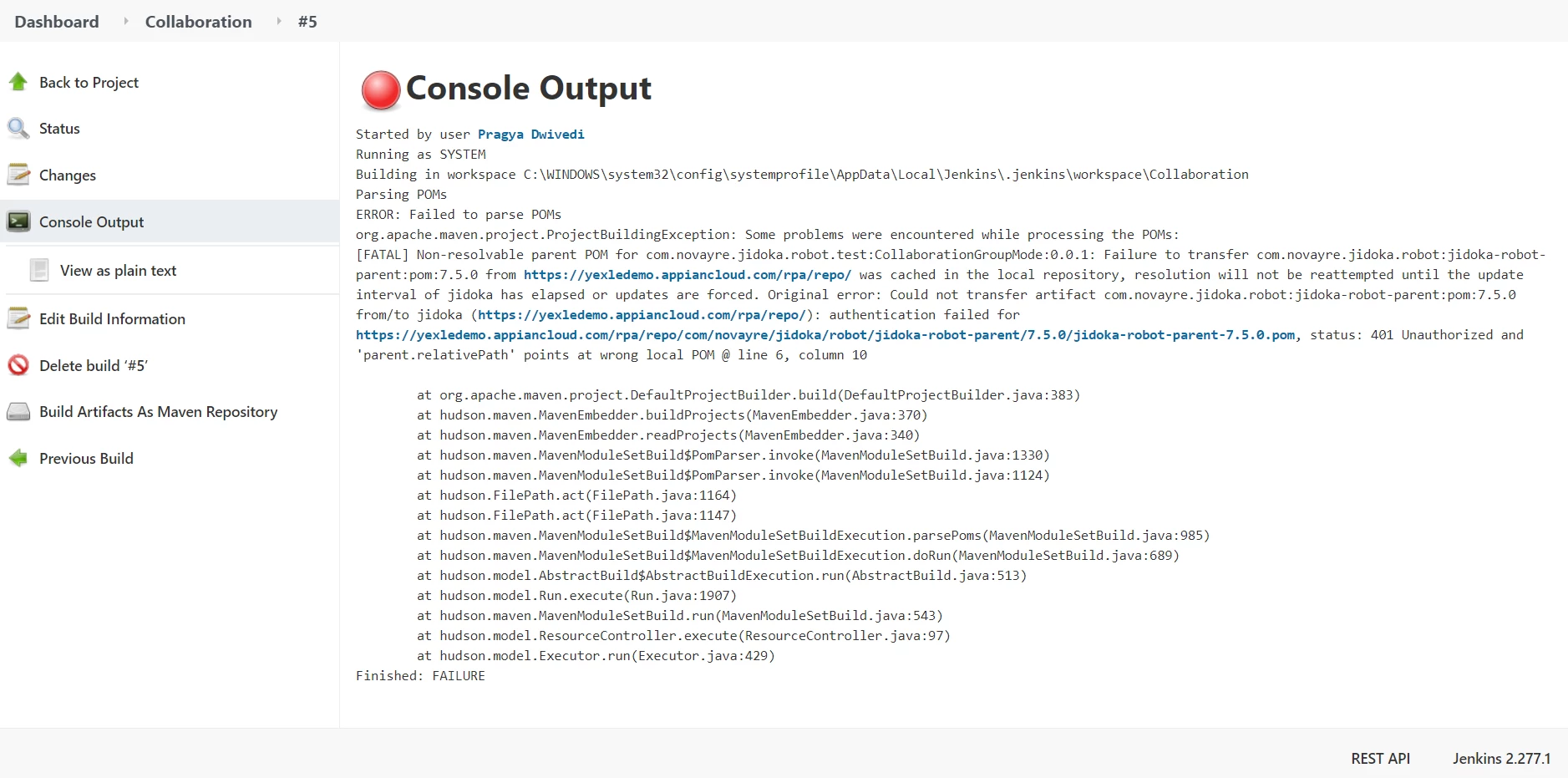Open the Dashboard breadcrumb
This screenshot has width=1568, height=778.
[x=57, y=22]
